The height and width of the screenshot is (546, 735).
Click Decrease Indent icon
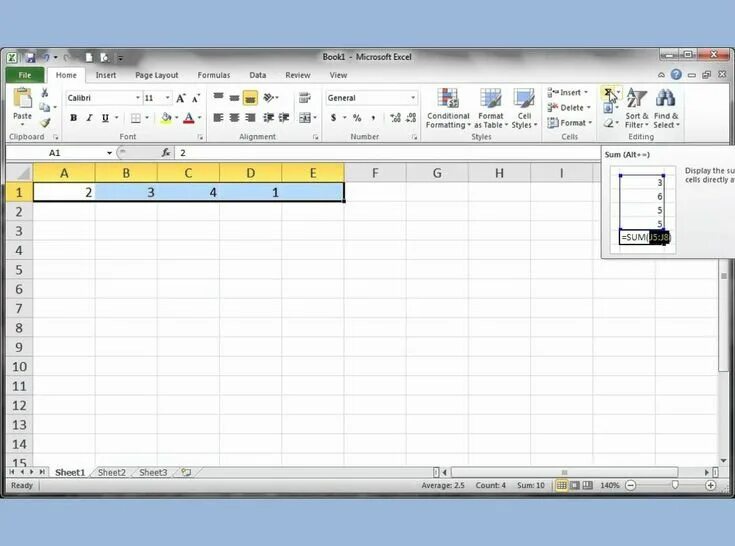[x=268, y=118]
